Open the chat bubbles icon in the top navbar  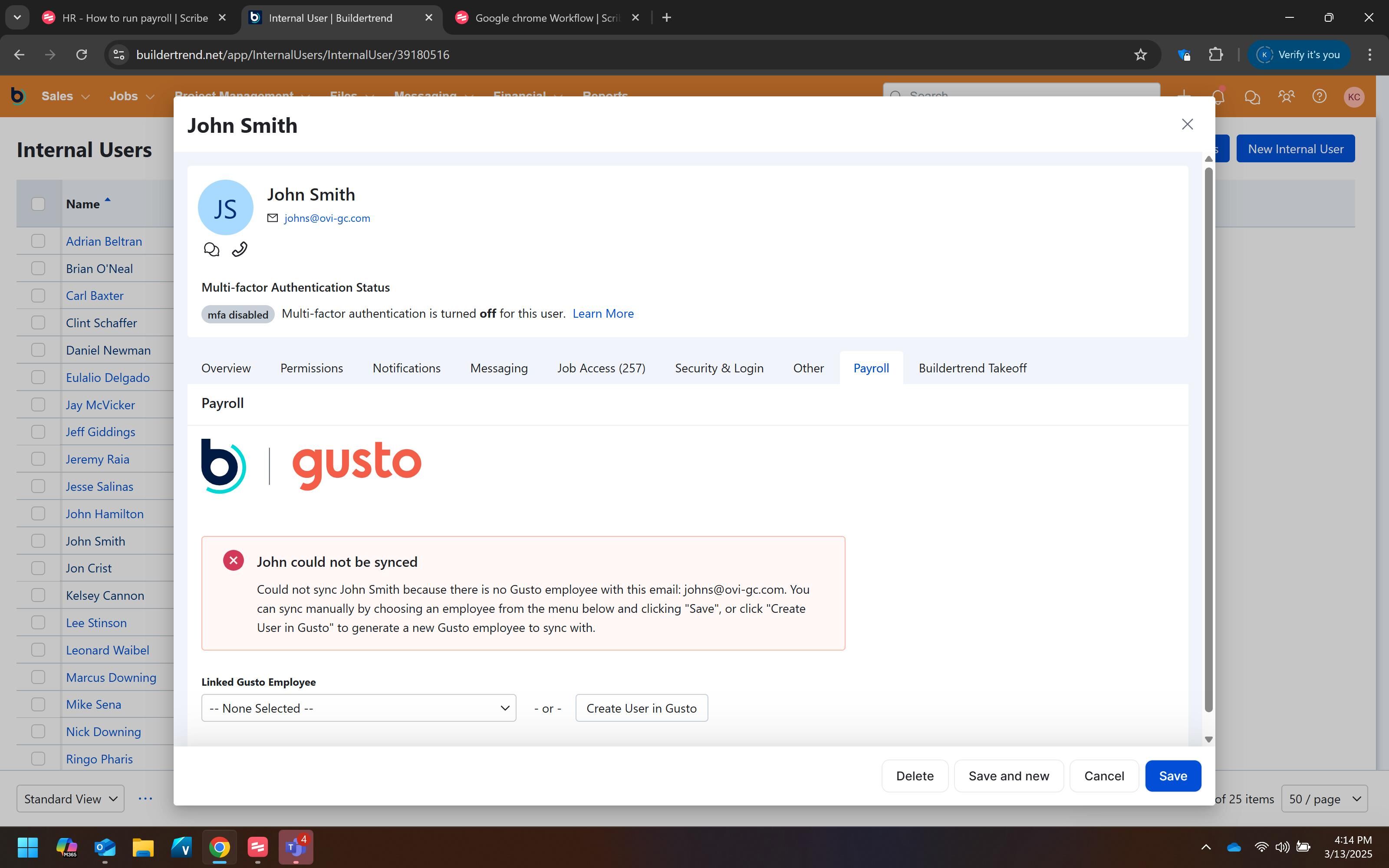pyautogui.click(x=1252, y=96)
